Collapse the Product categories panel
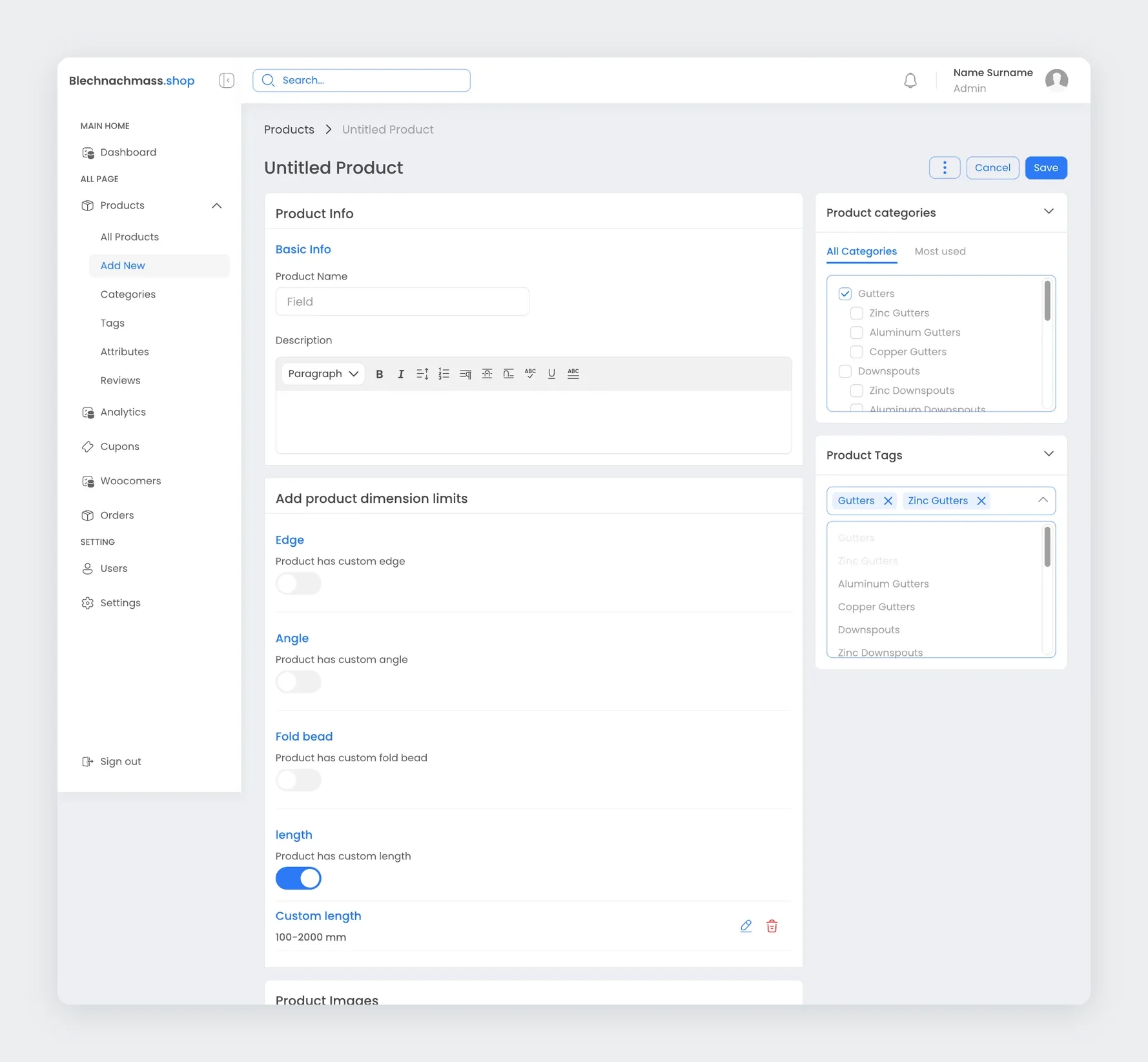The width and height of the screenshot is (1148, 1062). pyautogui.click(x=1049, y=212)
